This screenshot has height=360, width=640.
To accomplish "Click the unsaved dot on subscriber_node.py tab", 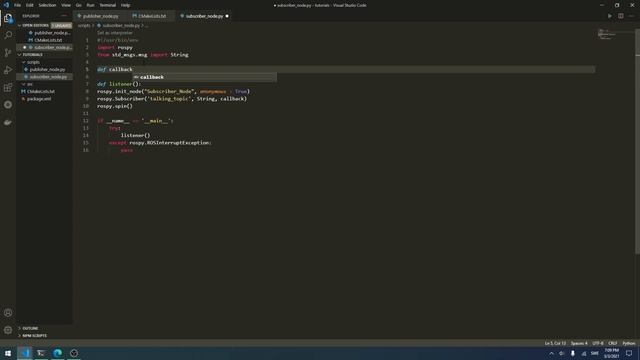I will [x=227, y=16].
